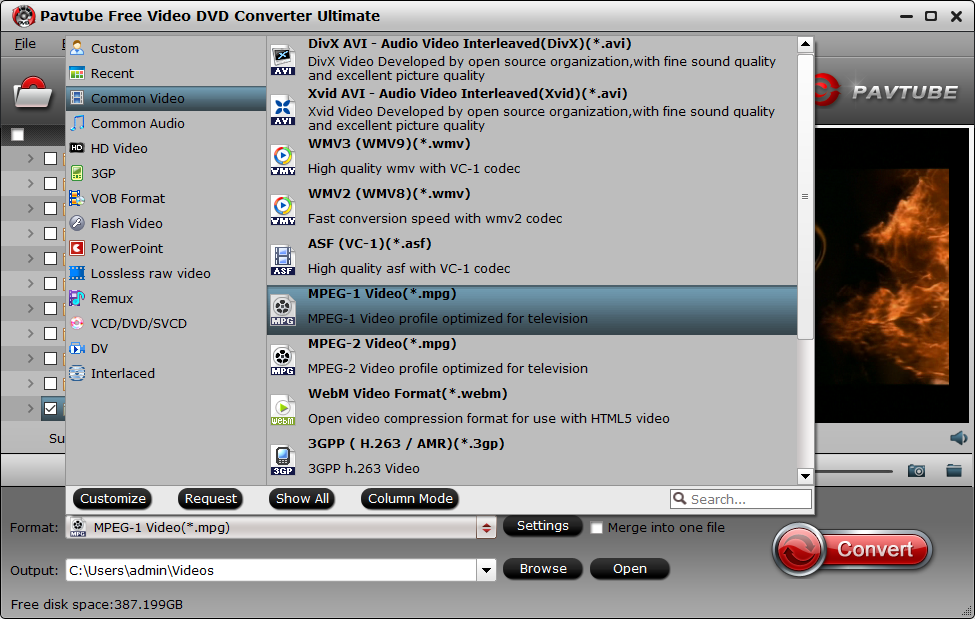975x619 pixels.
Task: Select the VCD/DVD/SVCD category
Action: click(166, 323)
